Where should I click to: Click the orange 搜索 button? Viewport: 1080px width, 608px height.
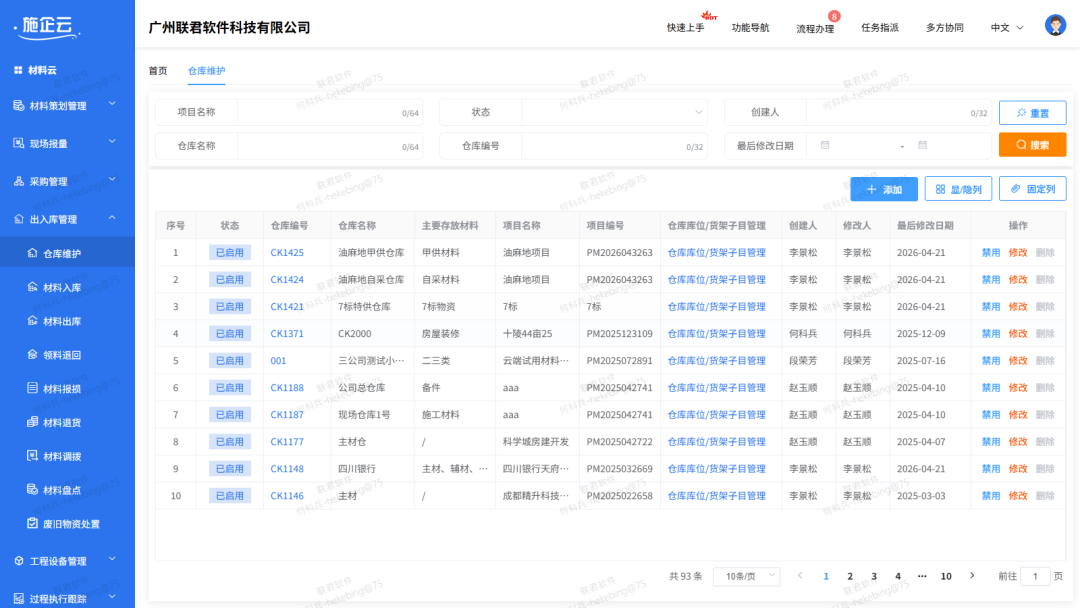pos(1032,145)
